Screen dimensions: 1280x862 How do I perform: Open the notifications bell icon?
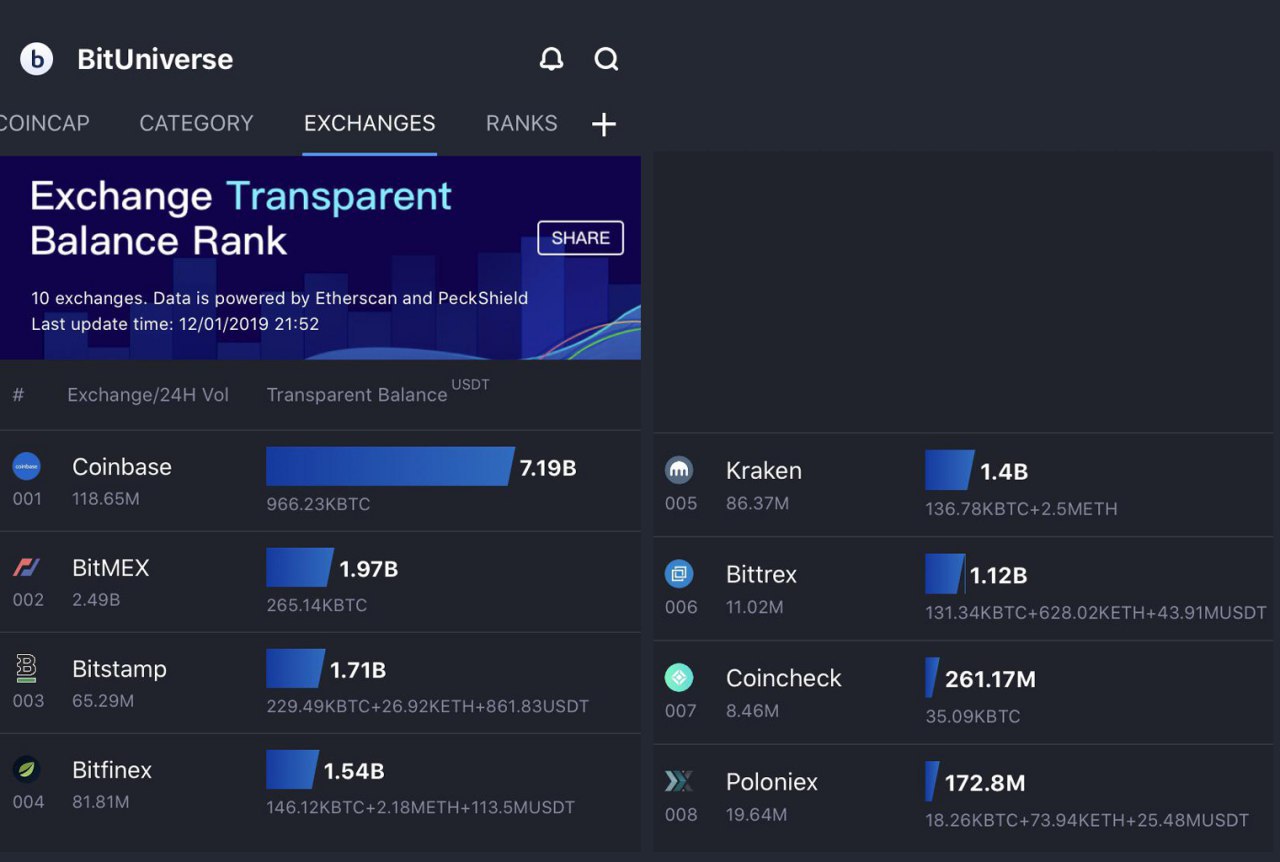pyautogui.click(x=551, y=59)
